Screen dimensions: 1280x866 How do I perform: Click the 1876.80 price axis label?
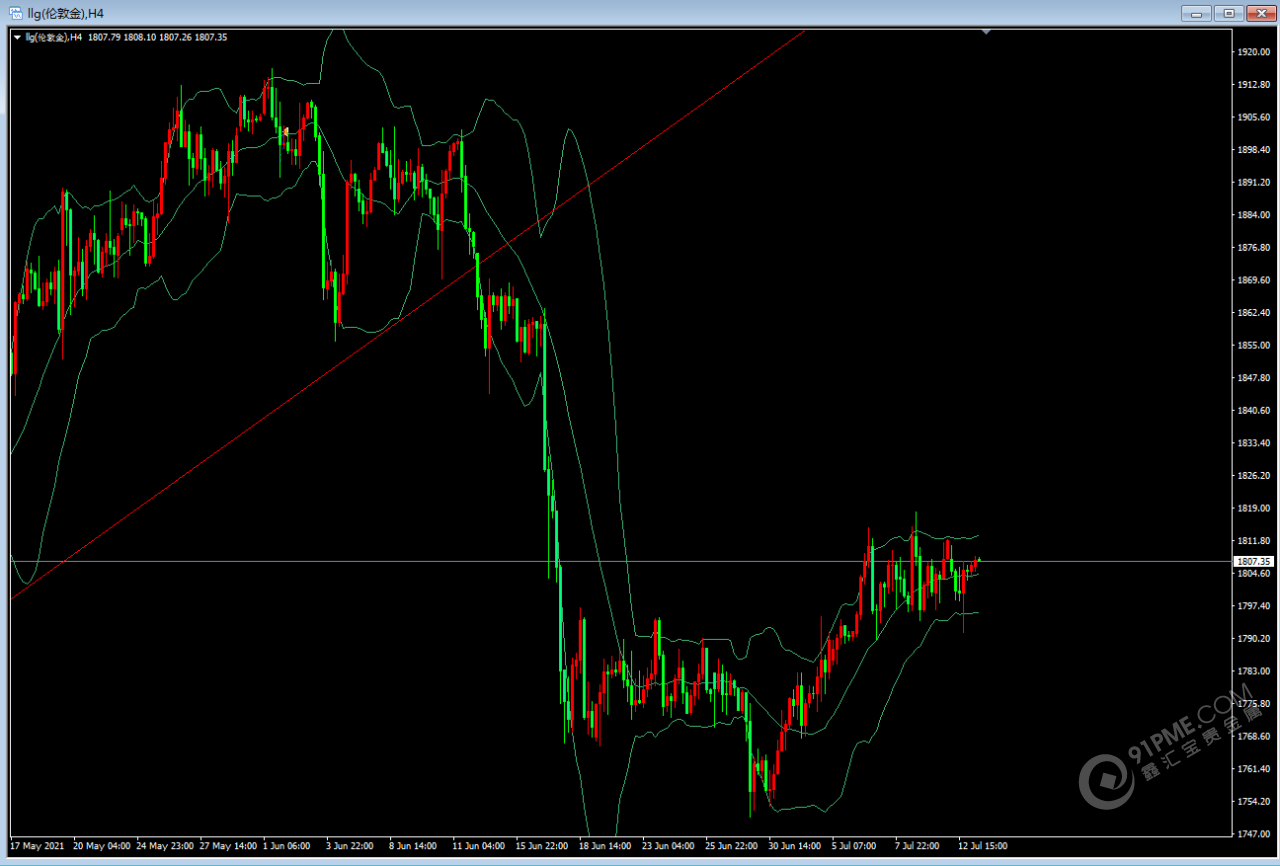[x=1253, y=247]
